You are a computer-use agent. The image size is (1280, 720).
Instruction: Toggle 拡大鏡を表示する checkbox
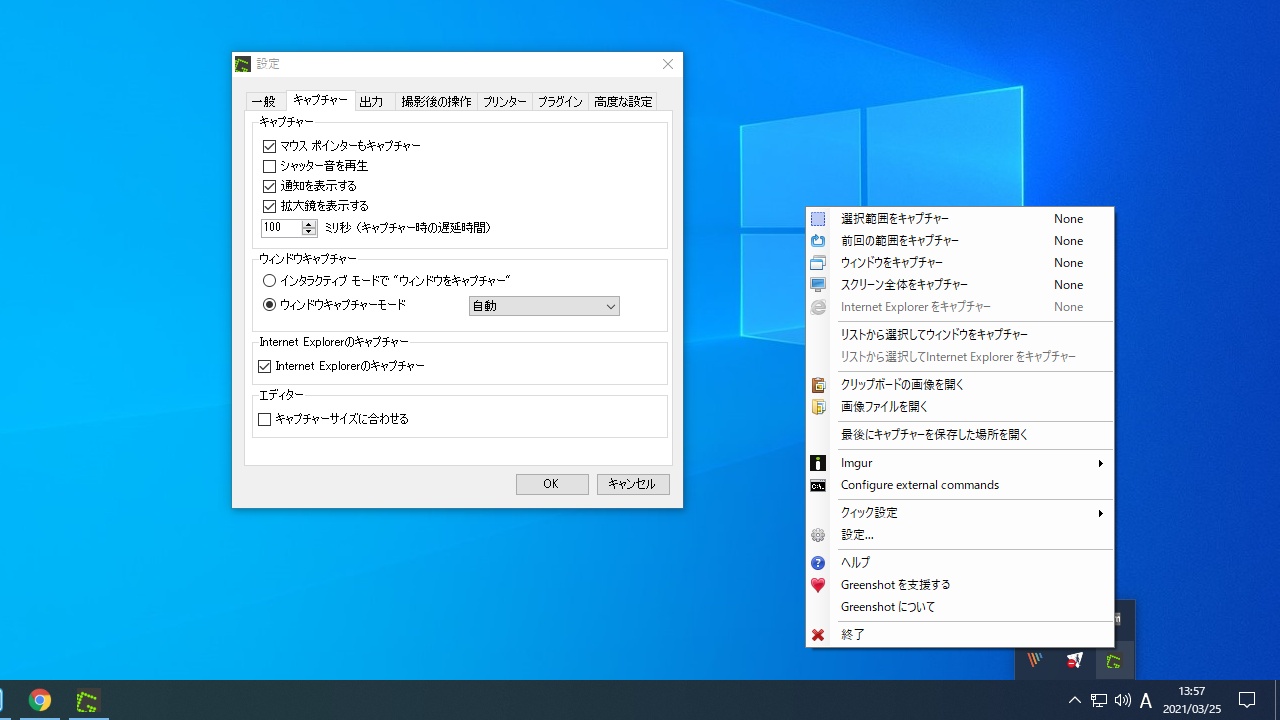tap(269, 206)
